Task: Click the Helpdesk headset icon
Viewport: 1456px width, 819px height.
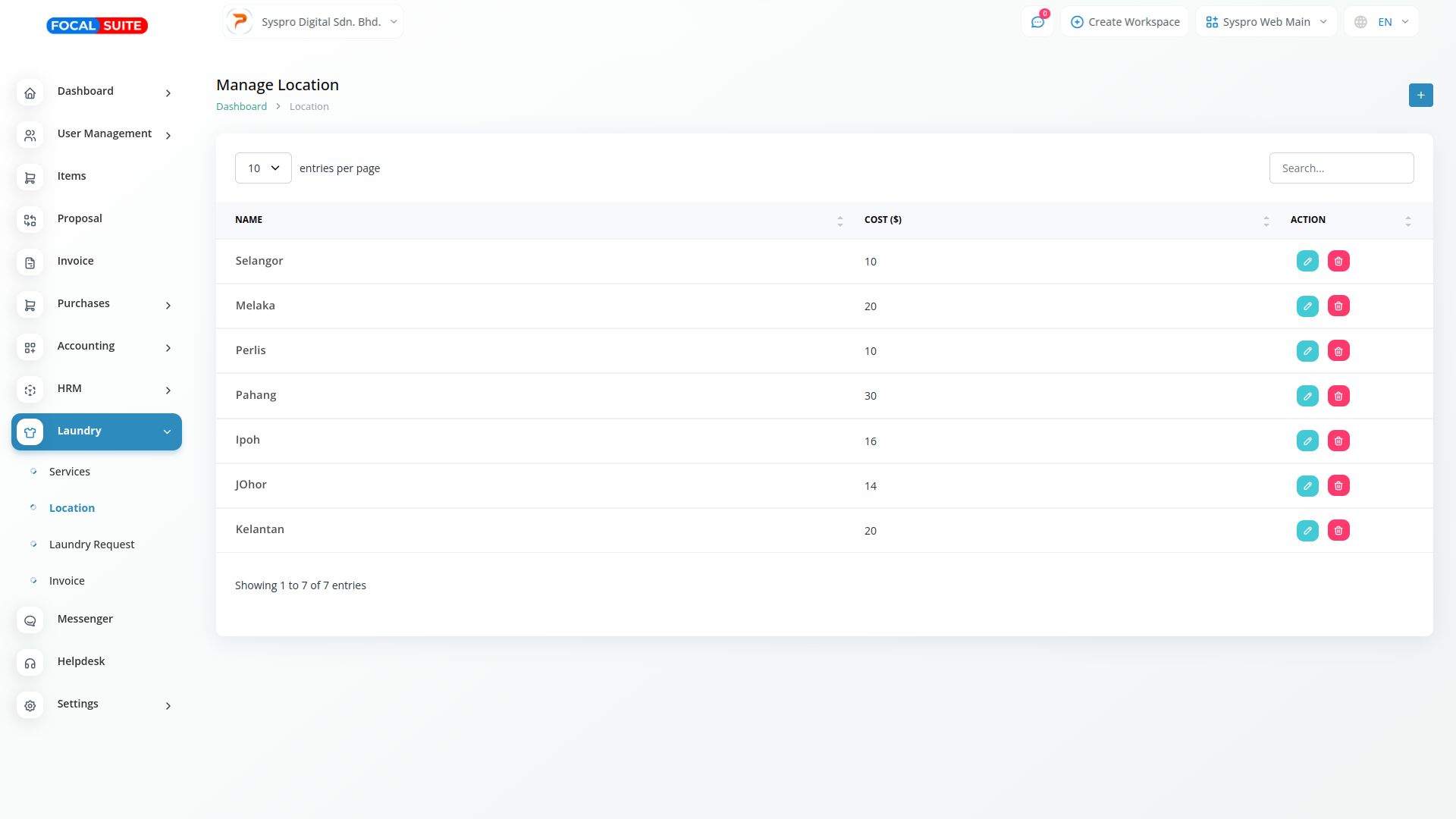Action: (30, 664)
